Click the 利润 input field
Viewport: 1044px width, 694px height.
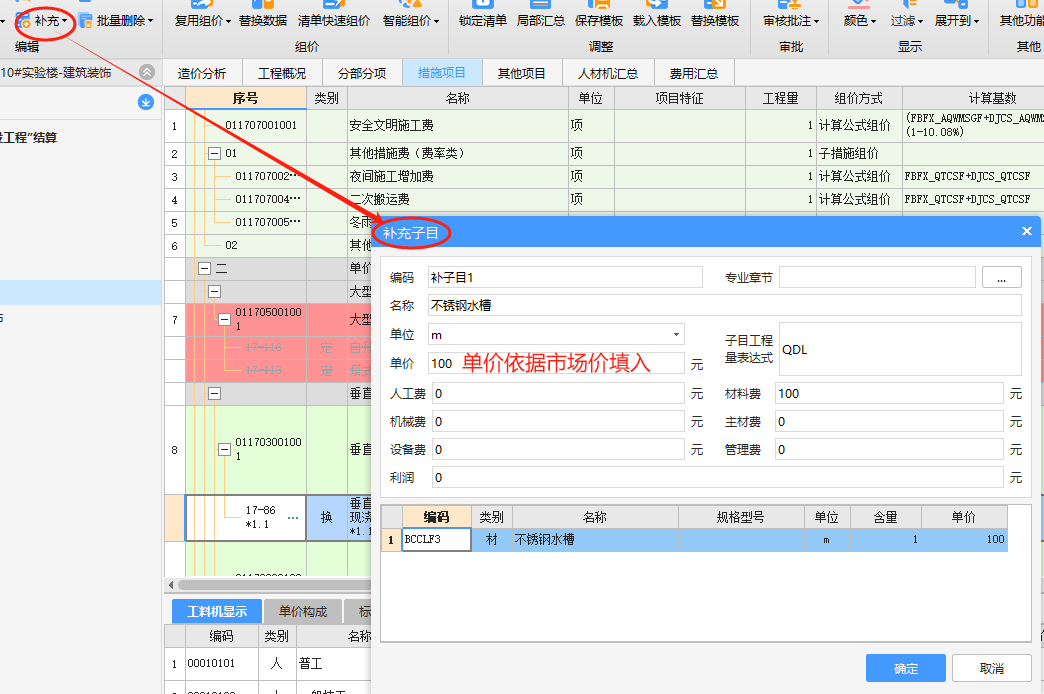tap(718, 477)
